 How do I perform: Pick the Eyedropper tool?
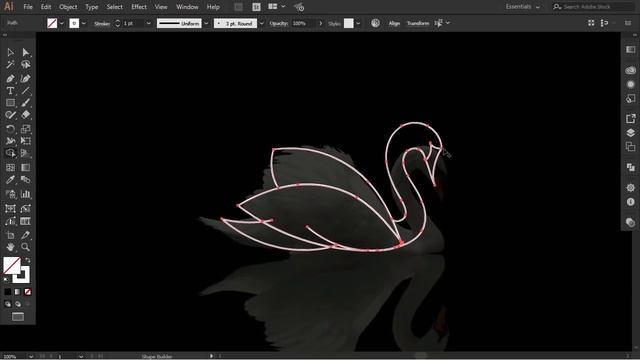[x=11, y=180]
